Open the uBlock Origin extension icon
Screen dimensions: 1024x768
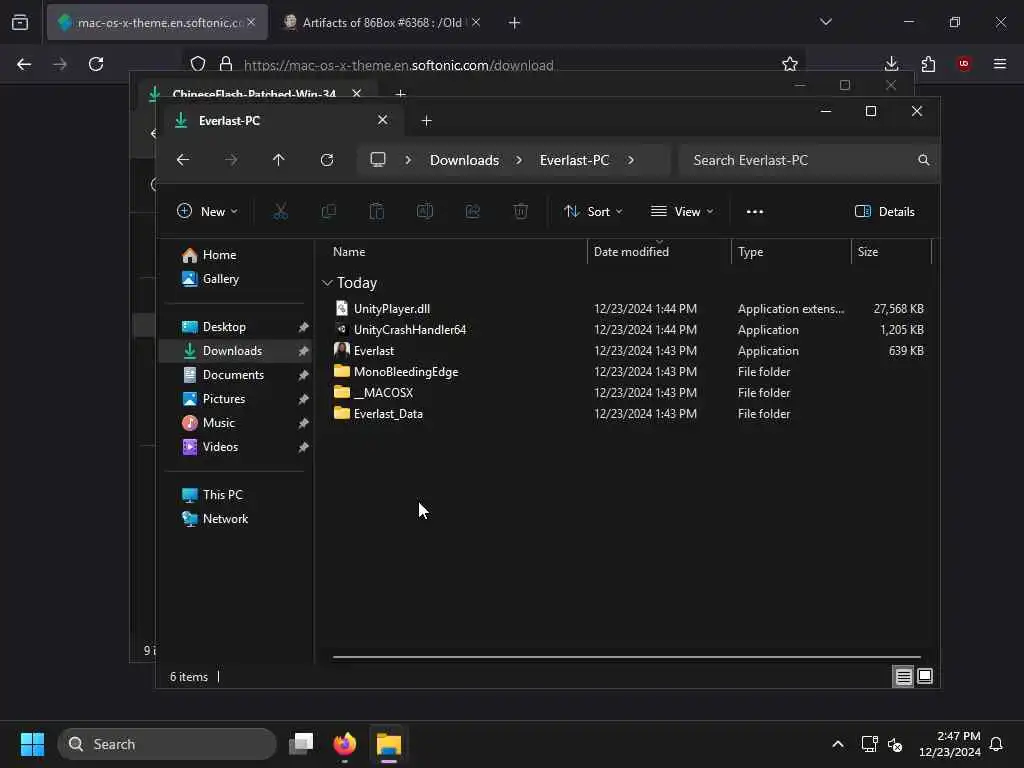pos(964,64)
